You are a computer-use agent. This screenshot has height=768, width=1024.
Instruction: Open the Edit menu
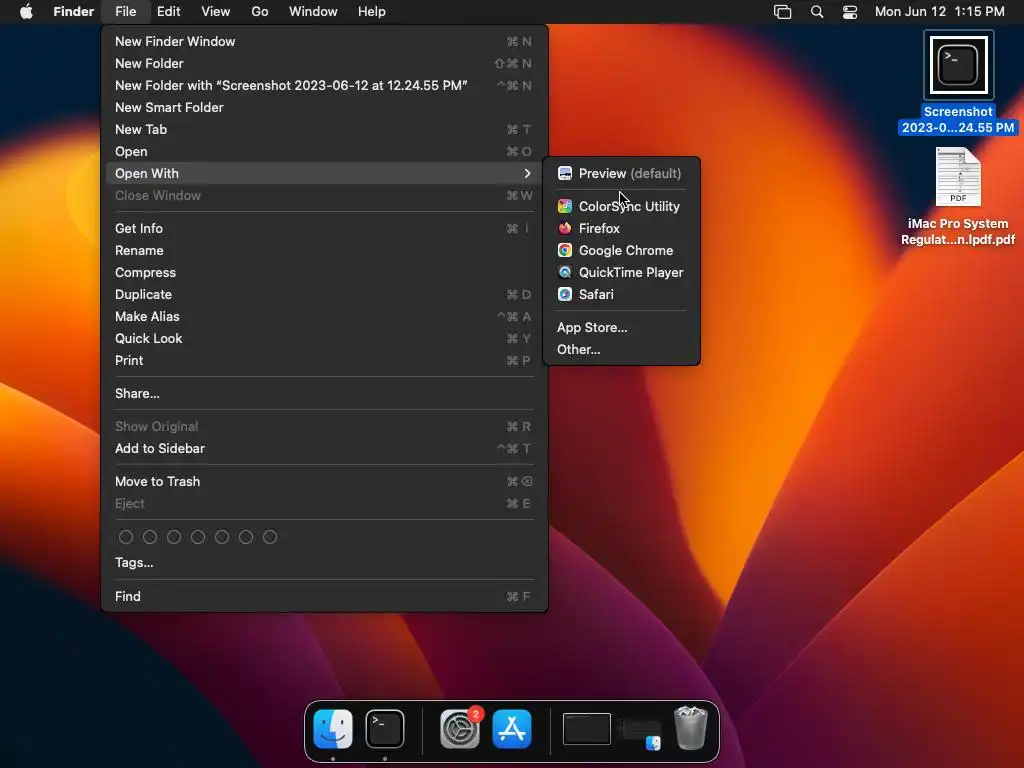168,12
